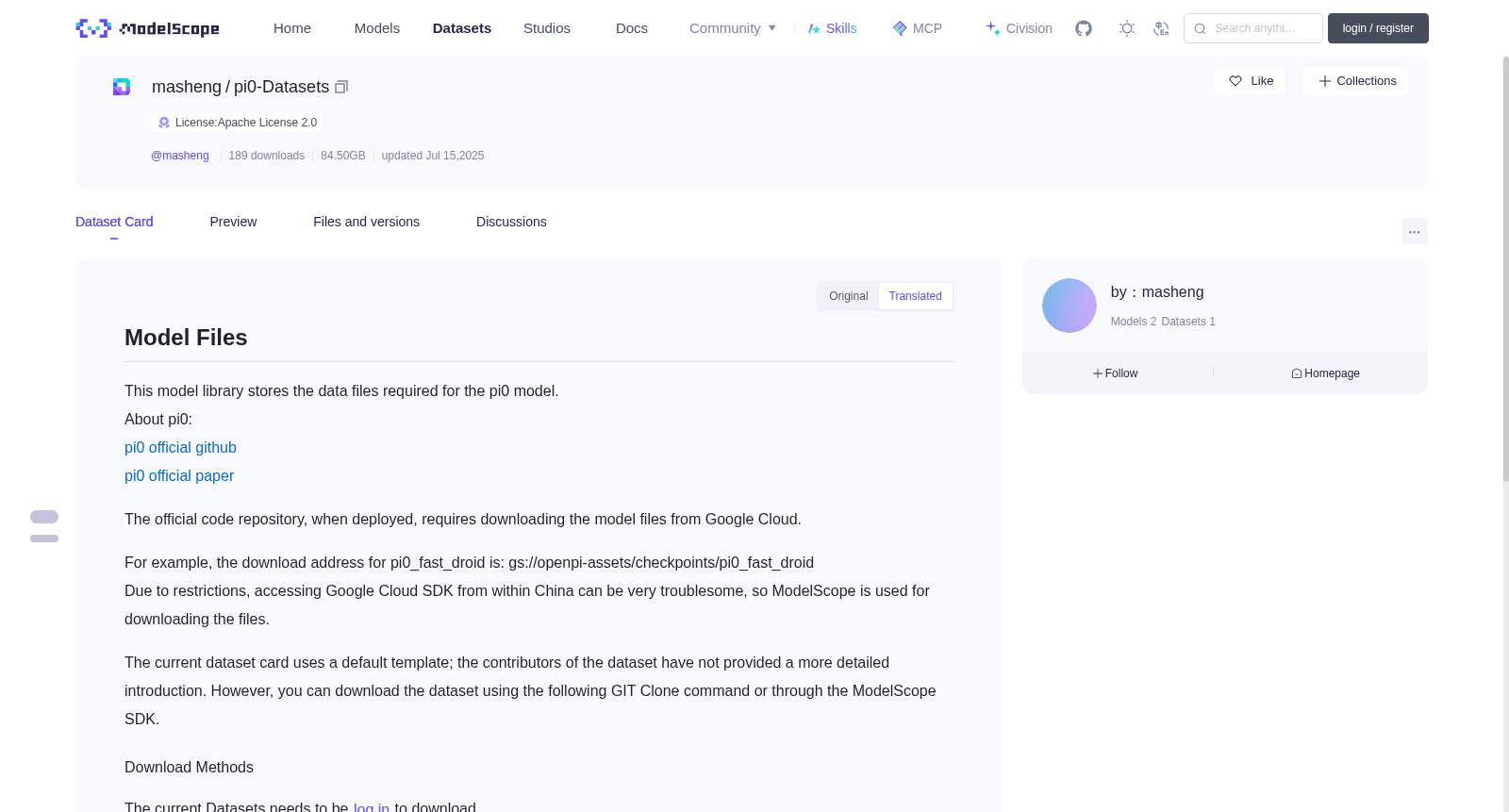The image size is (1509, 812).
Task: Open the pi0 official github link
Action: 180,448
